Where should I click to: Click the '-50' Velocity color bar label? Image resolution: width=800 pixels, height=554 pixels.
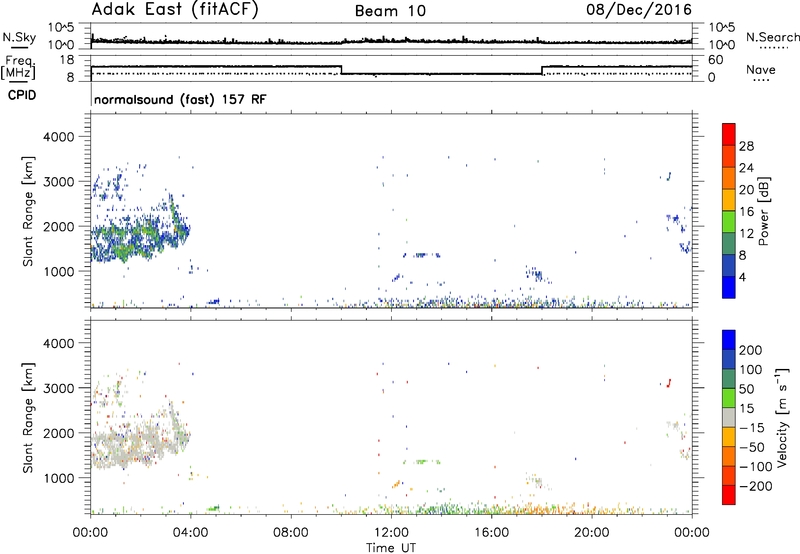(751, 447)
